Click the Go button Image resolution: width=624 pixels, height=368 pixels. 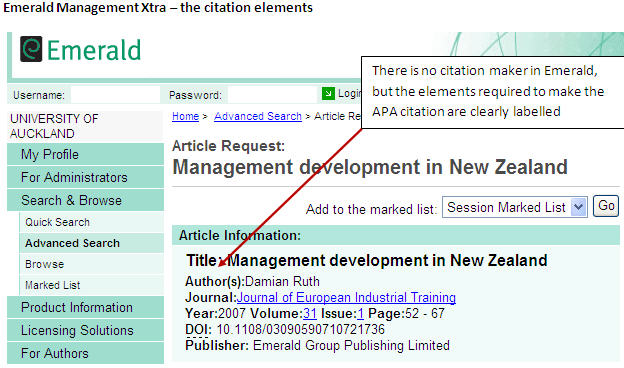606,206
